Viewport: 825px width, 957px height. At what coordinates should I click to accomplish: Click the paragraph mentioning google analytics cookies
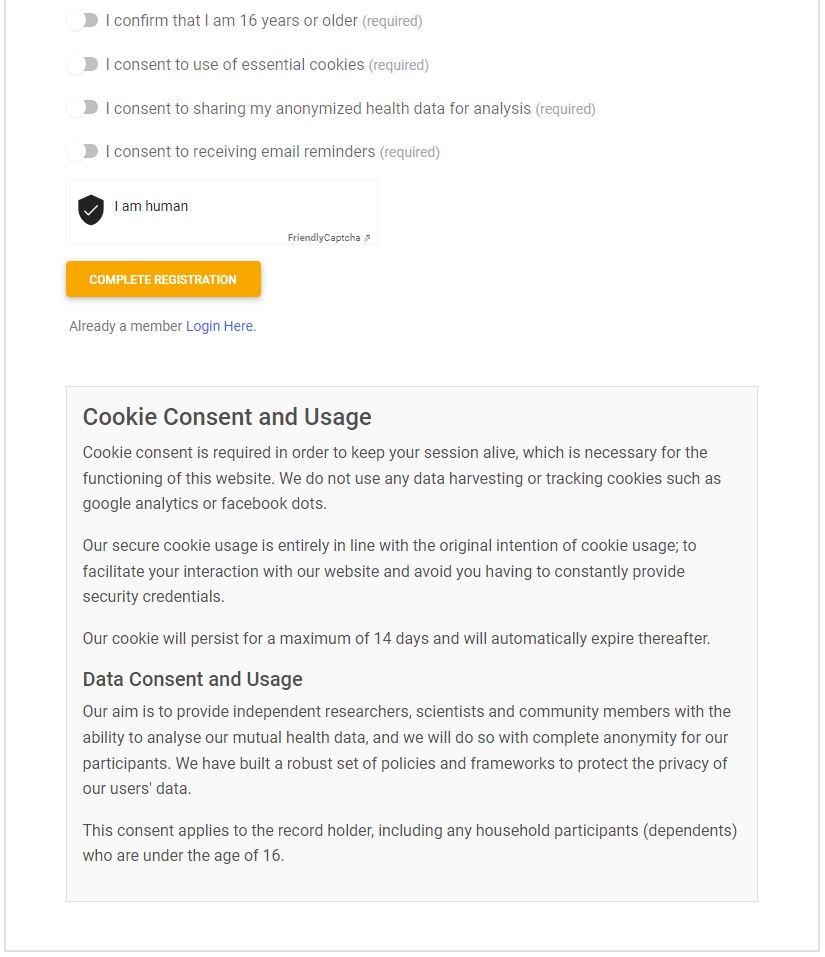pyautogui.click(x=402, y=478)
